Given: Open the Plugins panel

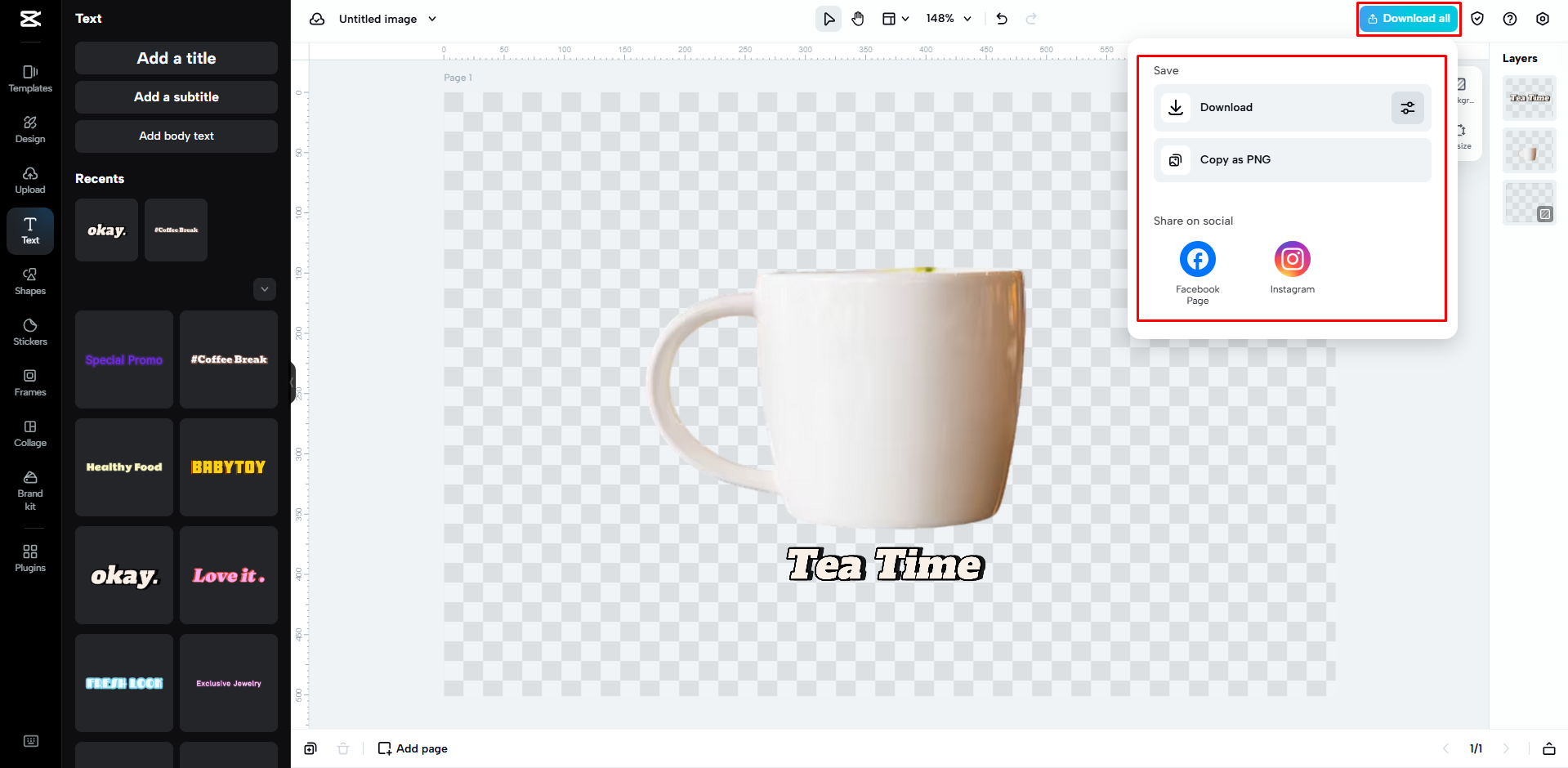Looking at the screenshot, I should (29, 556).
